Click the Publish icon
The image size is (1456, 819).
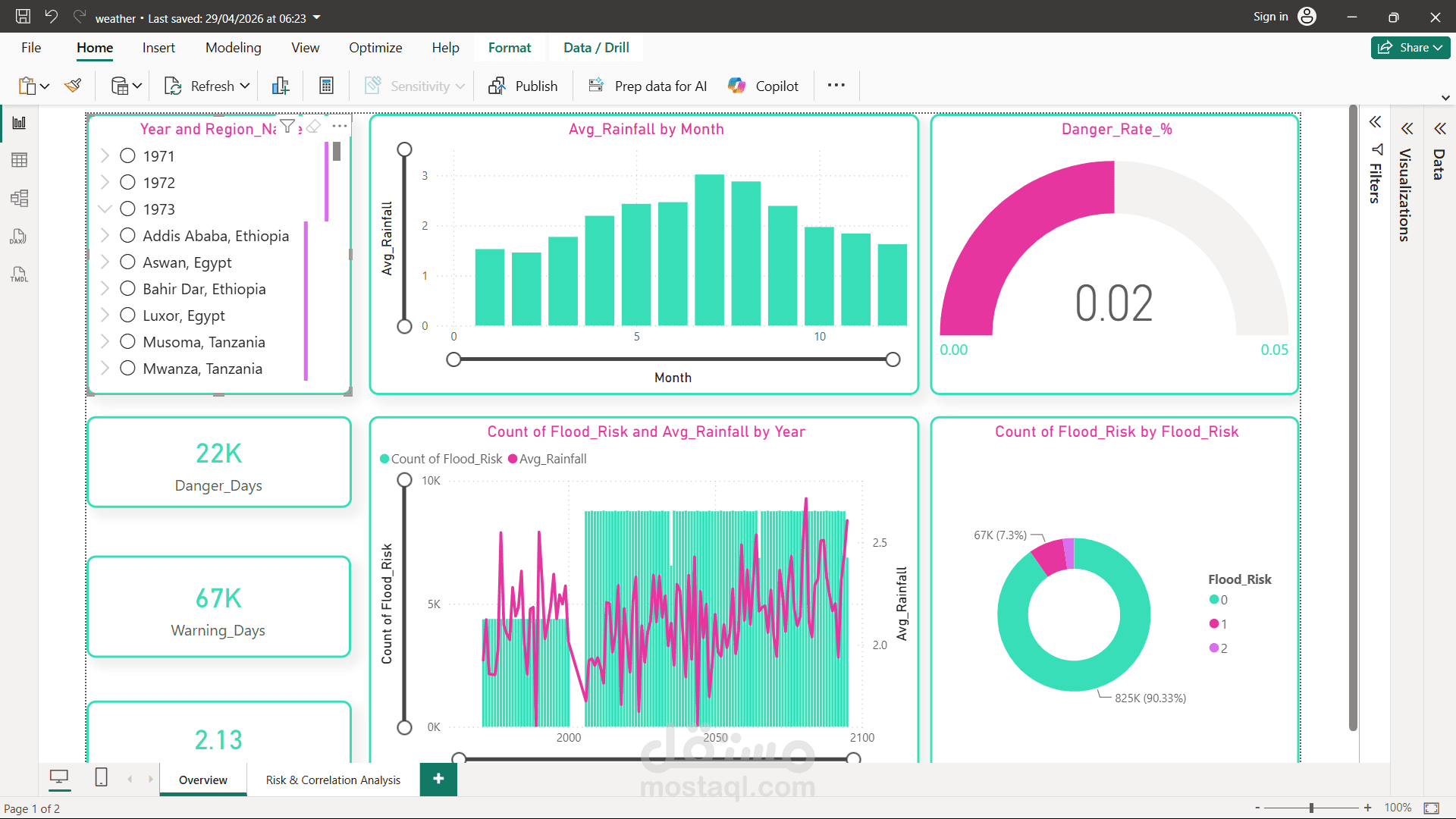[x=497, y=86]
